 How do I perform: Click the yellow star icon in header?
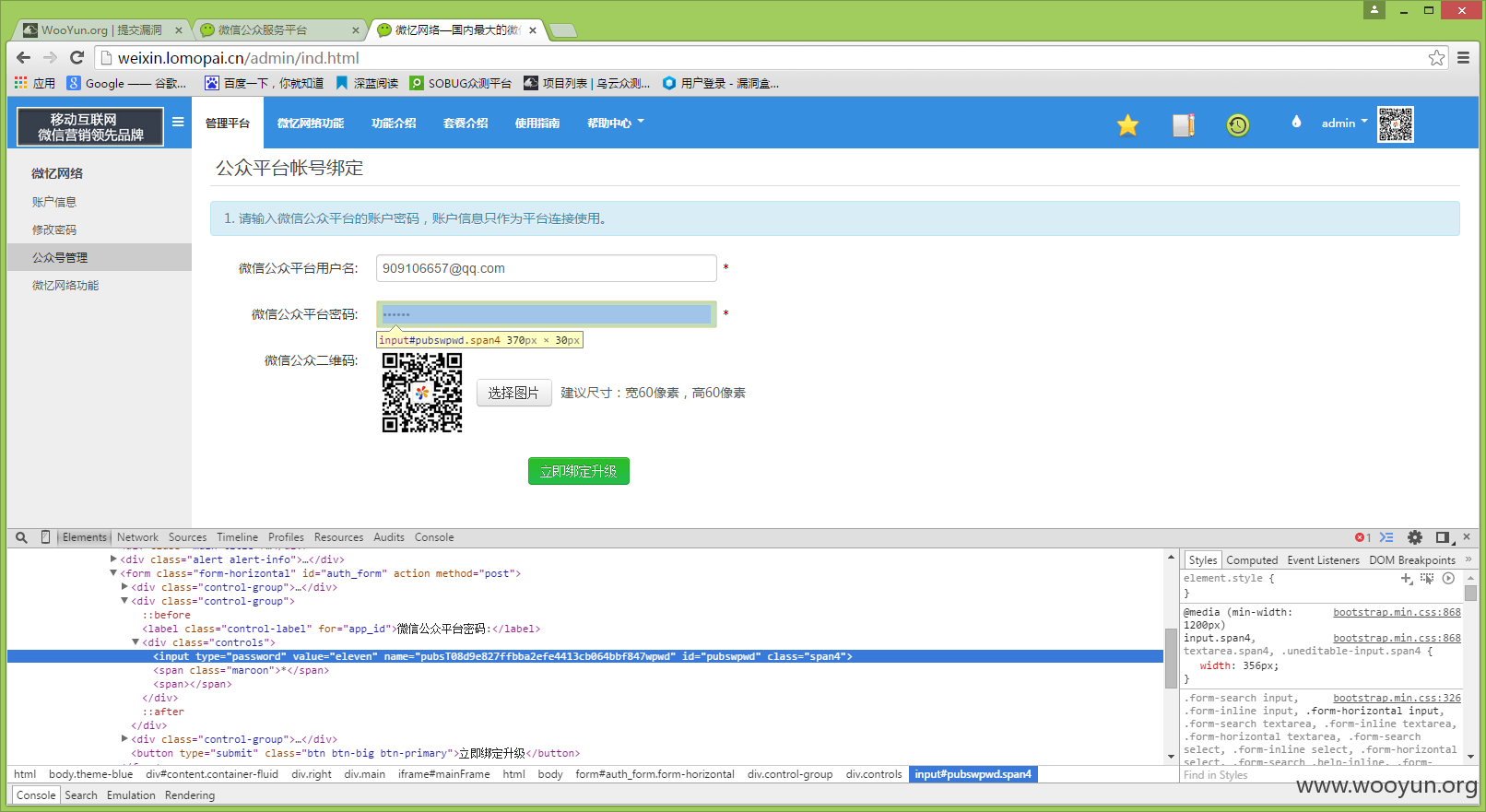click(x=1127, y=124)
